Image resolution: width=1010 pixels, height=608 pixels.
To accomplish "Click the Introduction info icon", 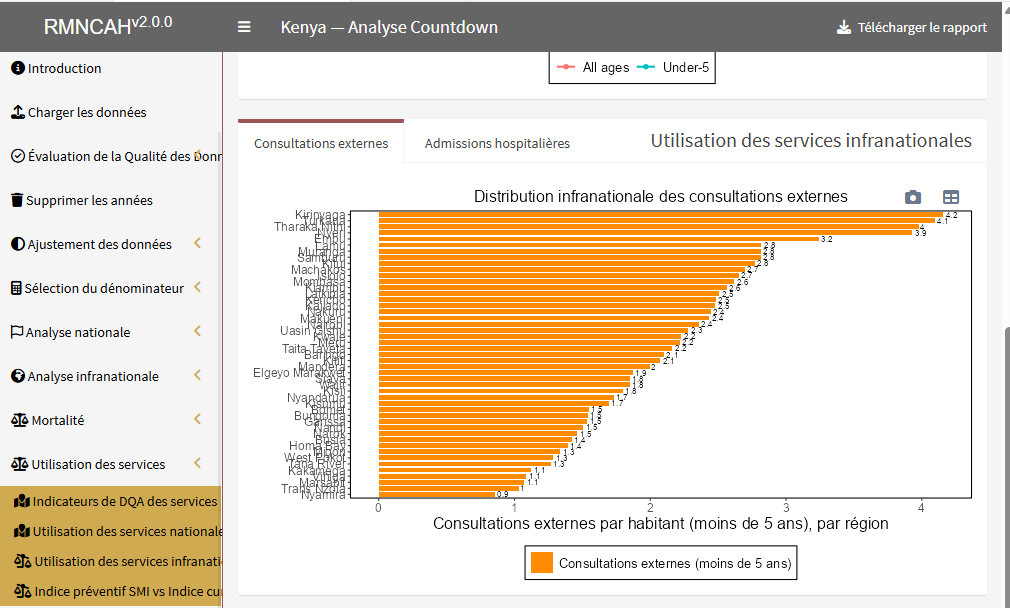I will tap(18, 68).
